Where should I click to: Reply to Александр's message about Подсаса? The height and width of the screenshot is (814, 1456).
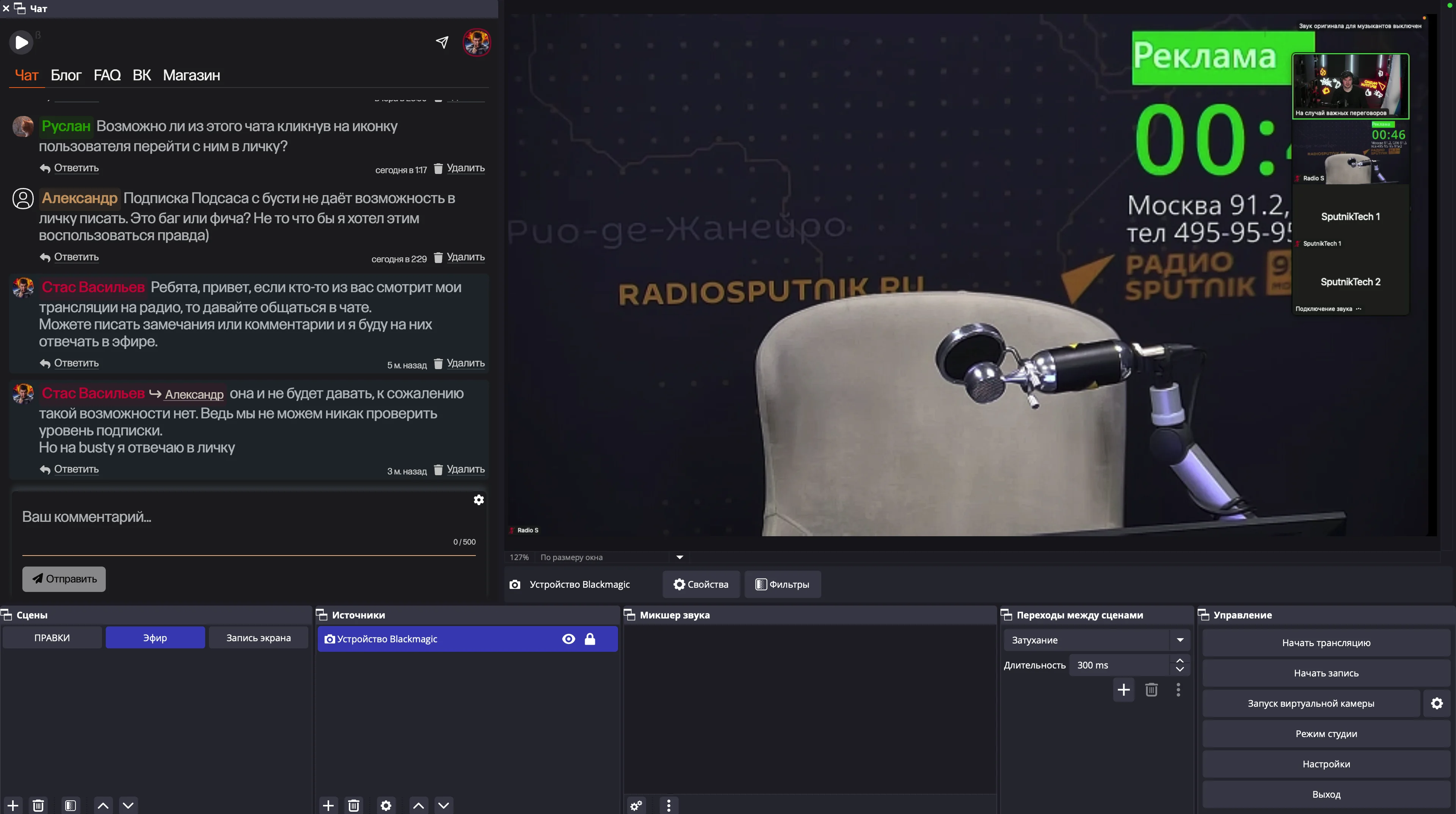tap(69, 257)
